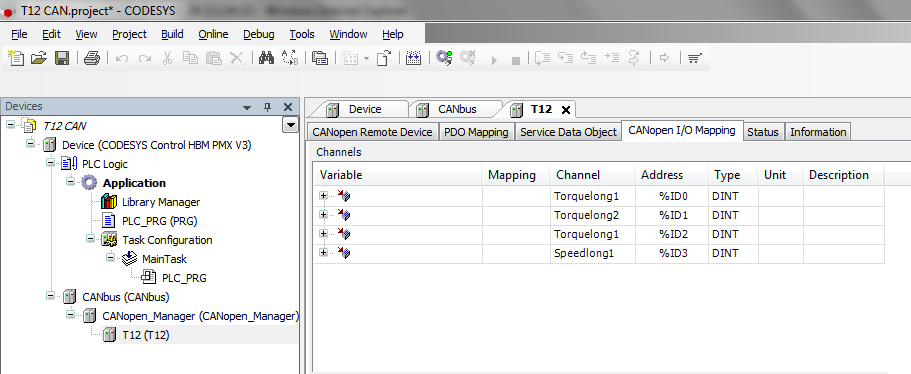Screen dimensions: 911x374
Task: Open the Build menu
Action: (172, 34)
